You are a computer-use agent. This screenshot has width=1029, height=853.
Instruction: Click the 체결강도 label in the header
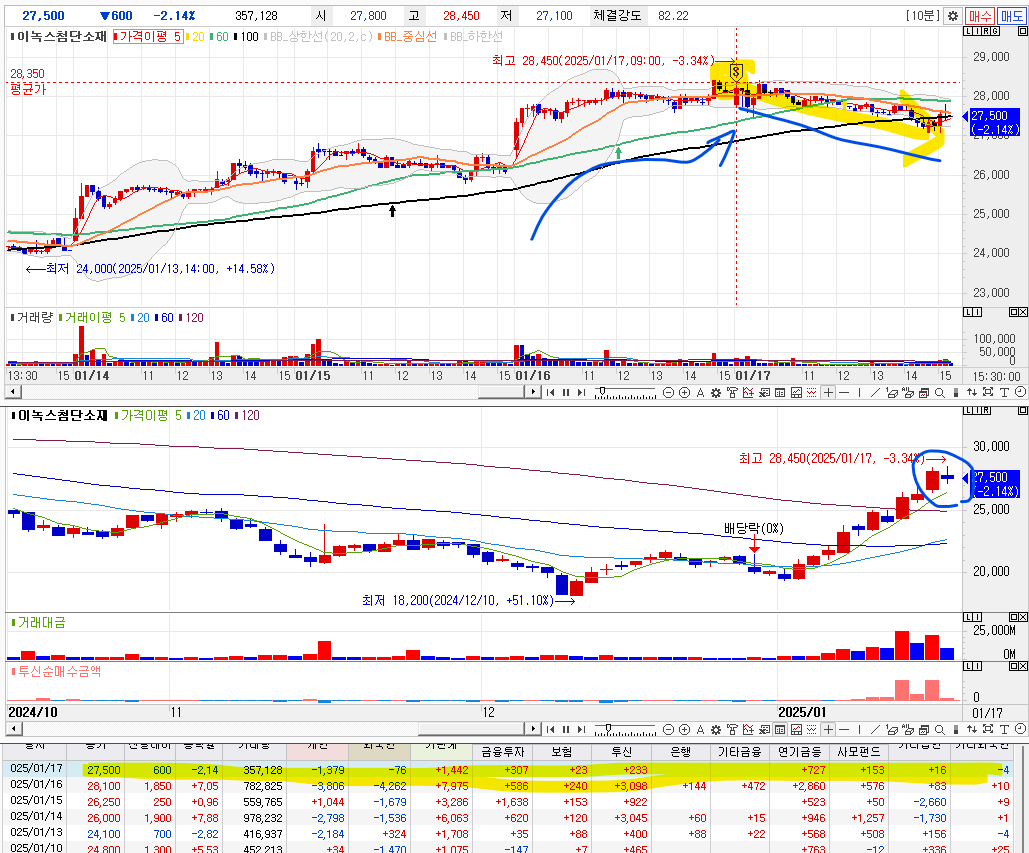[617, 16]
